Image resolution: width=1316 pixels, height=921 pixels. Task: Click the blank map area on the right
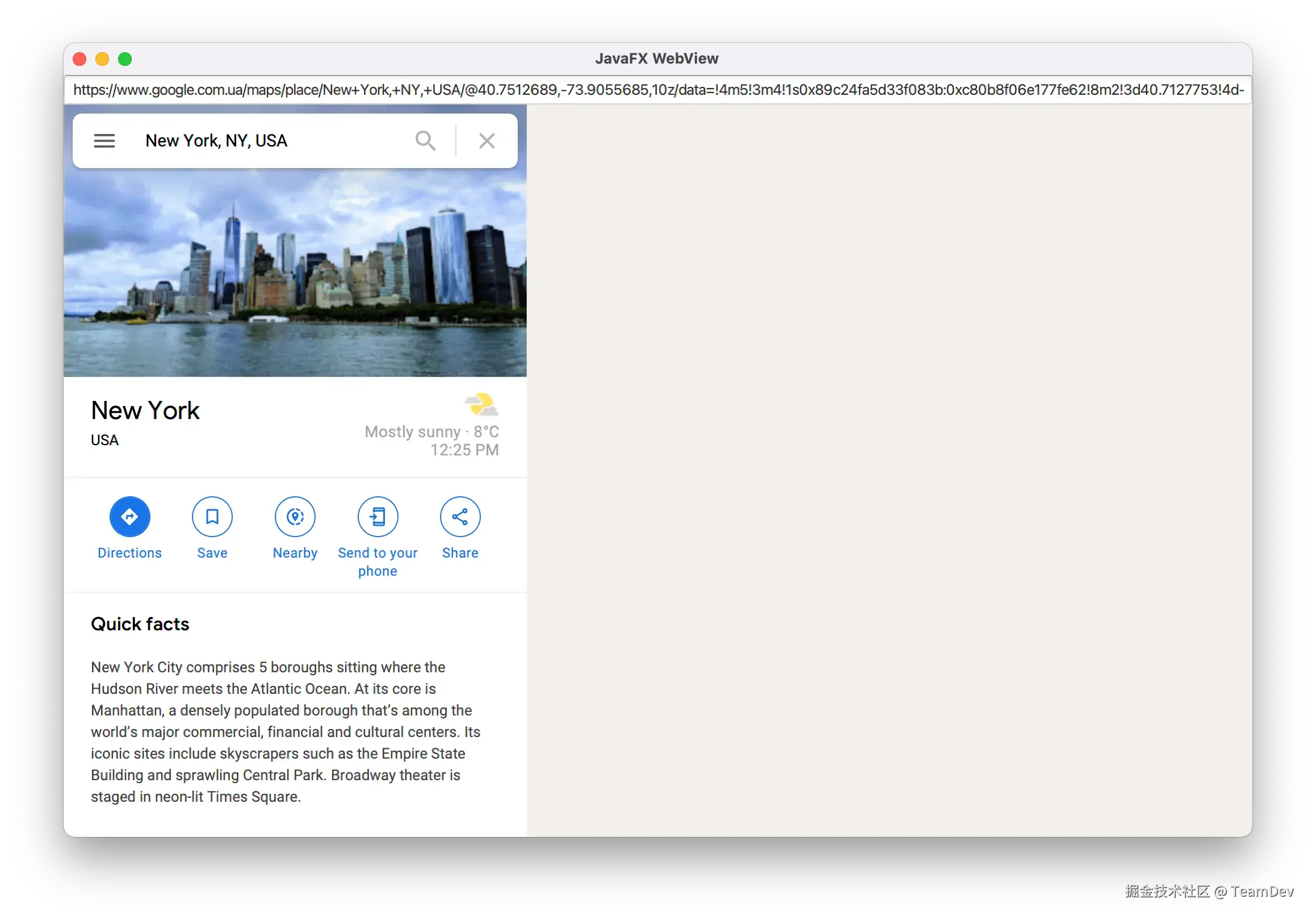888,470
